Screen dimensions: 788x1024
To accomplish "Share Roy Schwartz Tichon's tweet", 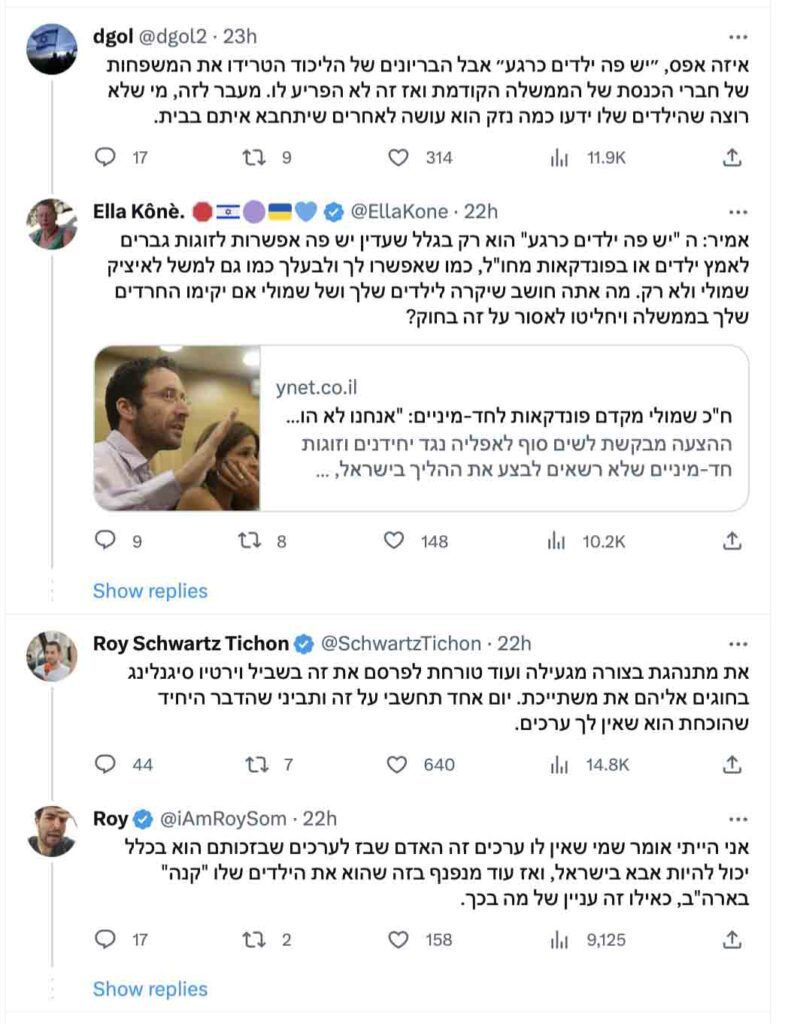I will coord(732,765).
